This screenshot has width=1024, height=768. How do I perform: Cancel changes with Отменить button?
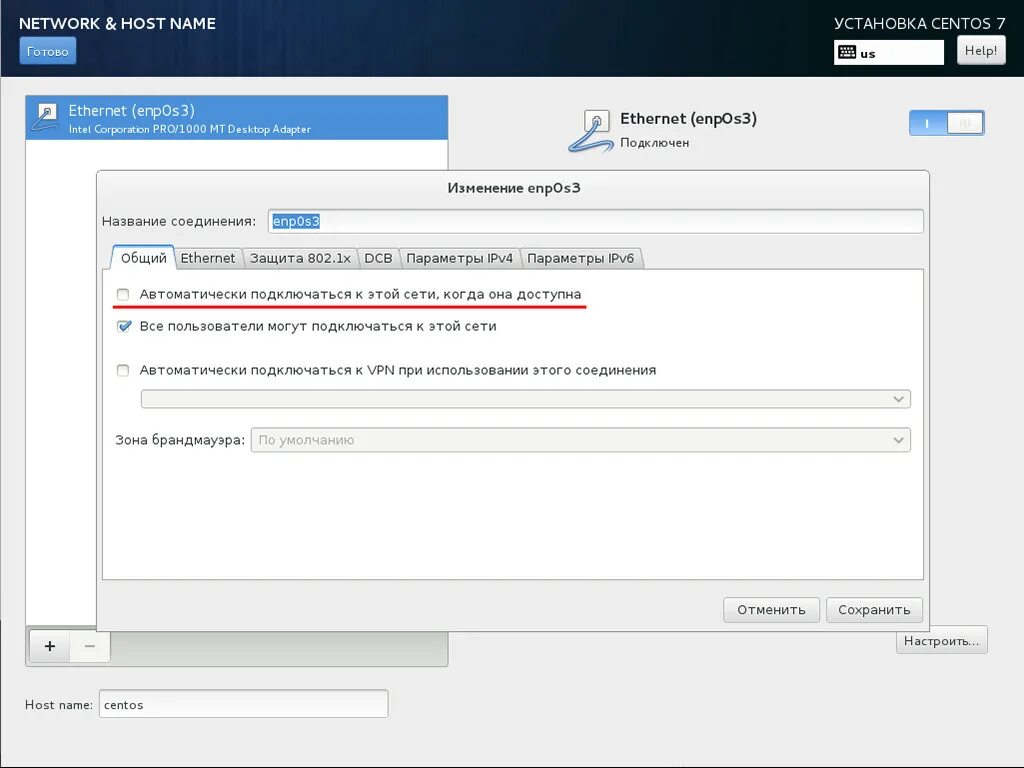[771, 609]
